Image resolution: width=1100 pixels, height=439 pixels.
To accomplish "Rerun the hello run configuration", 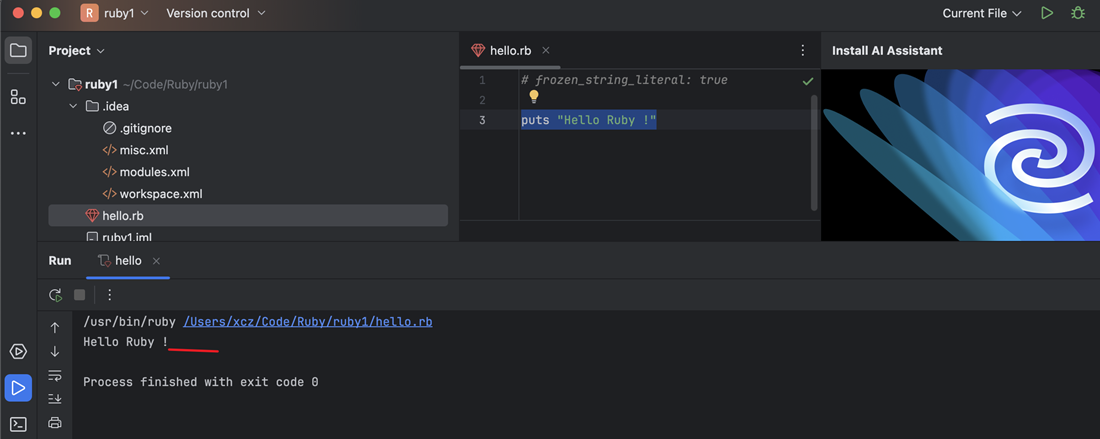I will 55,295.
